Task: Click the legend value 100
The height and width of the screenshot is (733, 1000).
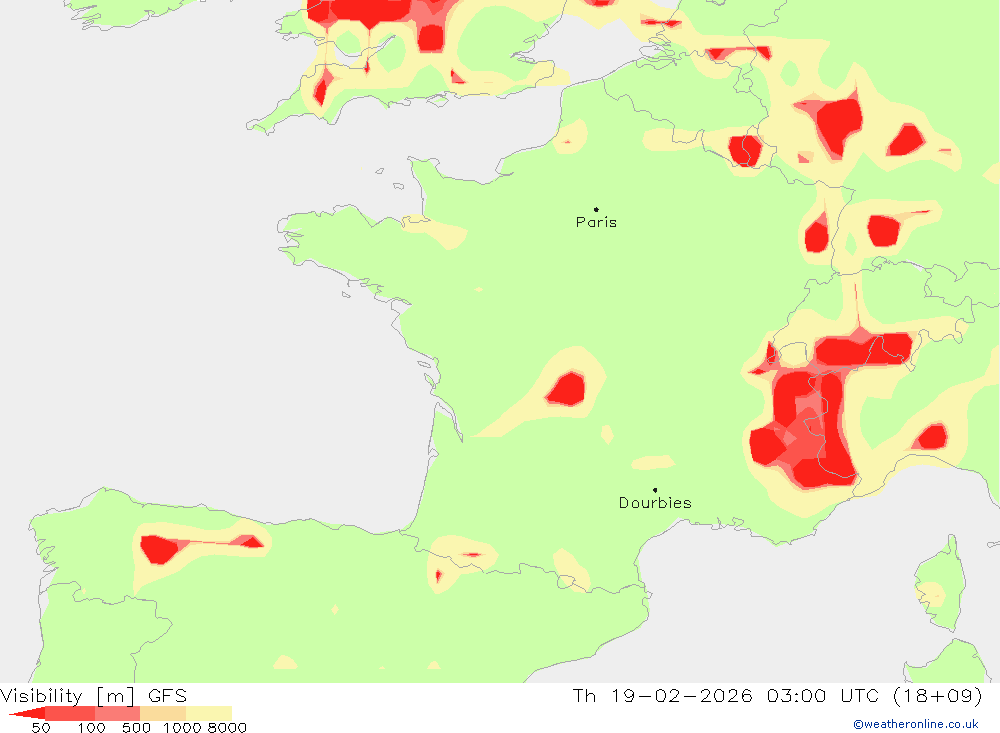Action: pyautogui.click(x=91, y=728)
